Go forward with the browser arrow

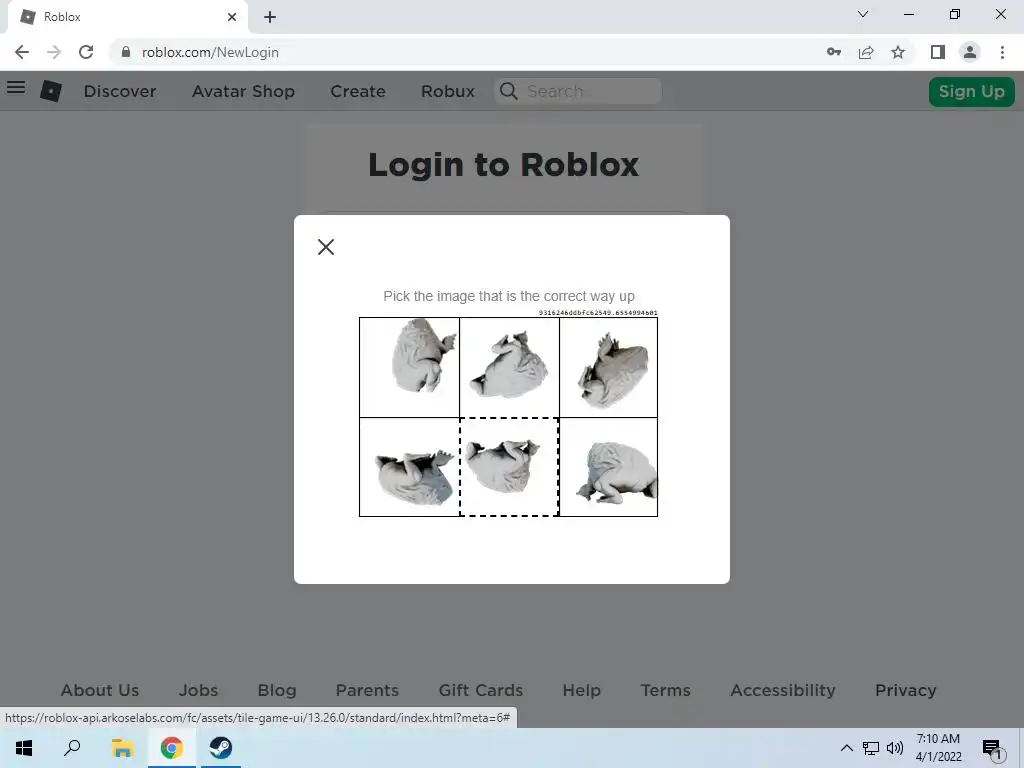(54, 52)
